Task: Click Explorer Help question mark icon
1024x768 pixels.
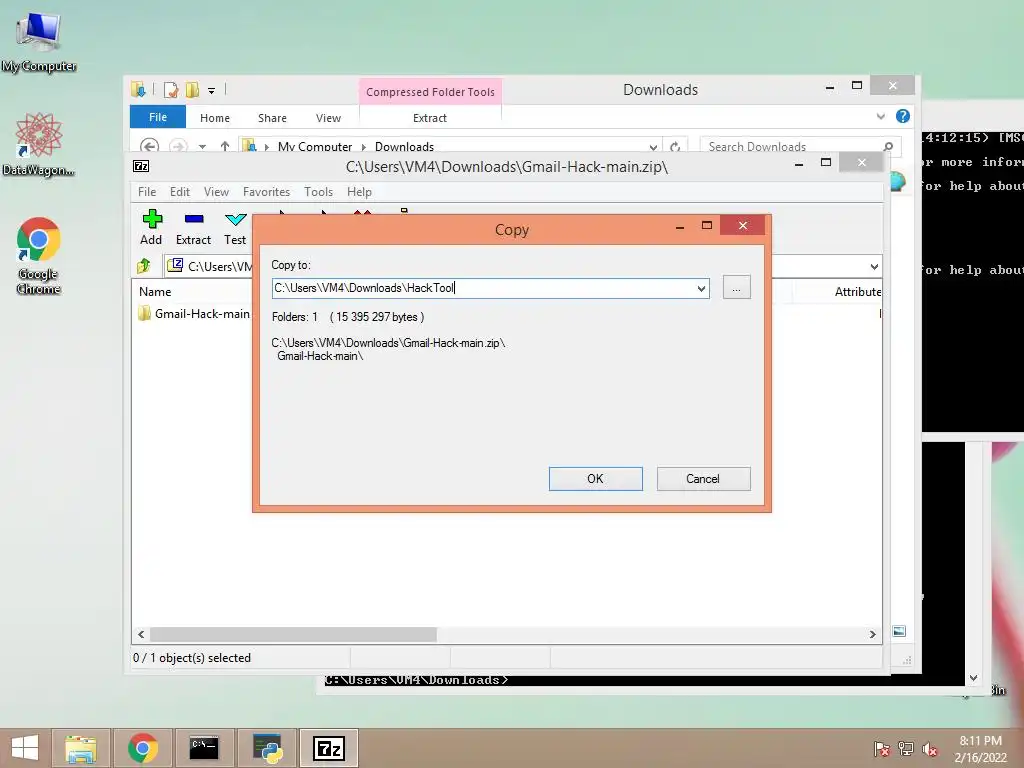Action: tap(903, 116)
